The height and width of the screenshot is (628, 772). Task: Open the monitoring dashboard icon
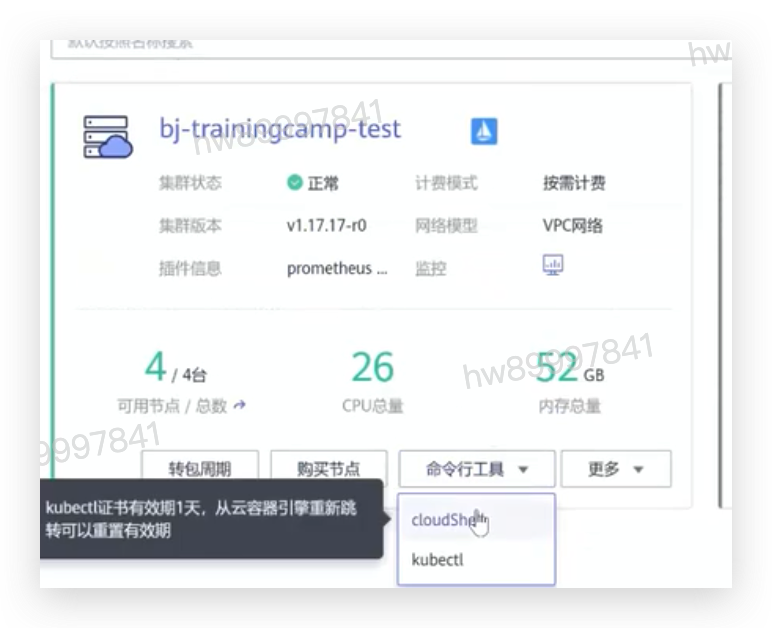pos(553,265)
